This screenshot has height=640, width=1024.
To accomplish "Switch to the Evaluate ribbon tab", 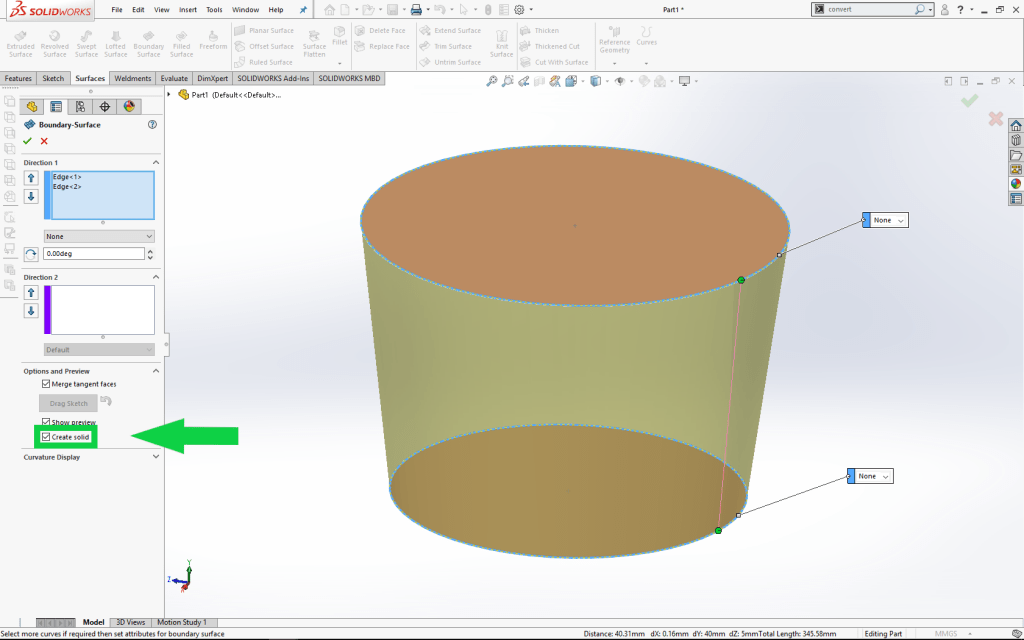I will 174,78.
